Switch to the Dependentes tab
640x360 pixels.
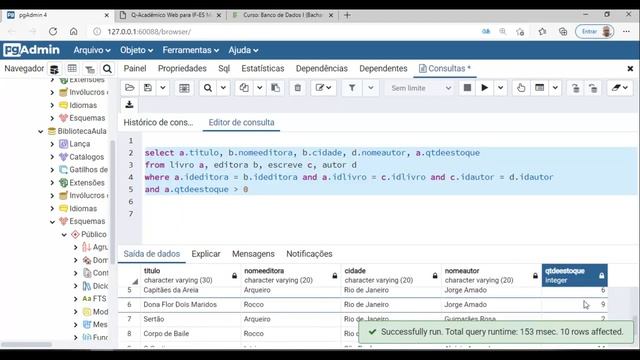(x=383, y=69)
